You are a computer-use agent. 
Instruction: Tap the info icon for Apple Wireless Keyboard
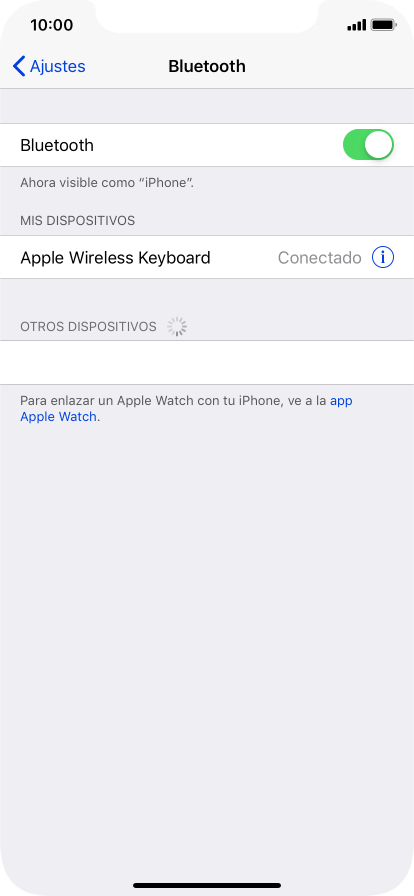point(383,258)
